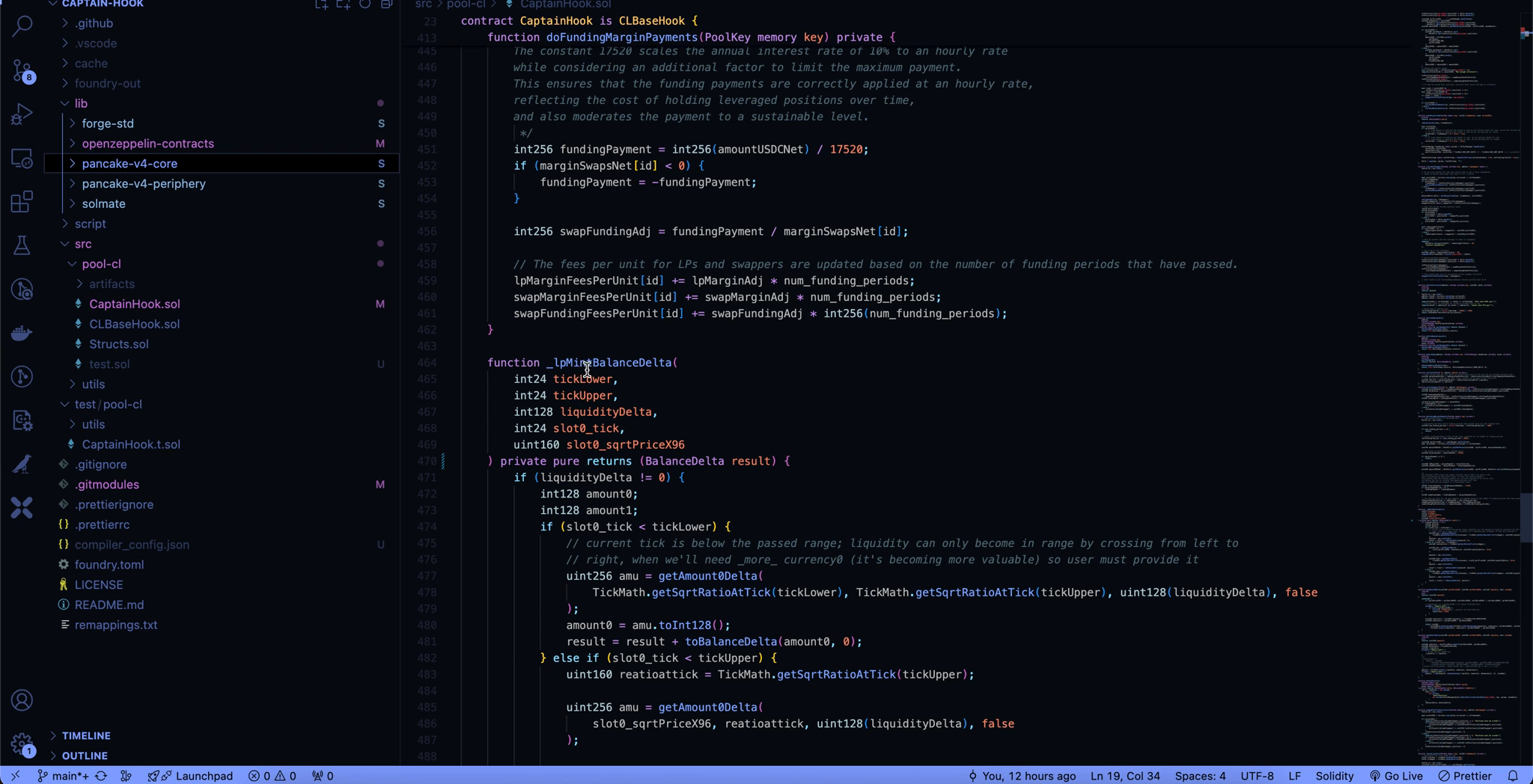The image size is (1533, 784).
Task: Click Prettier status bar item
Action: pyautogui.click(x=1465, y=776)
